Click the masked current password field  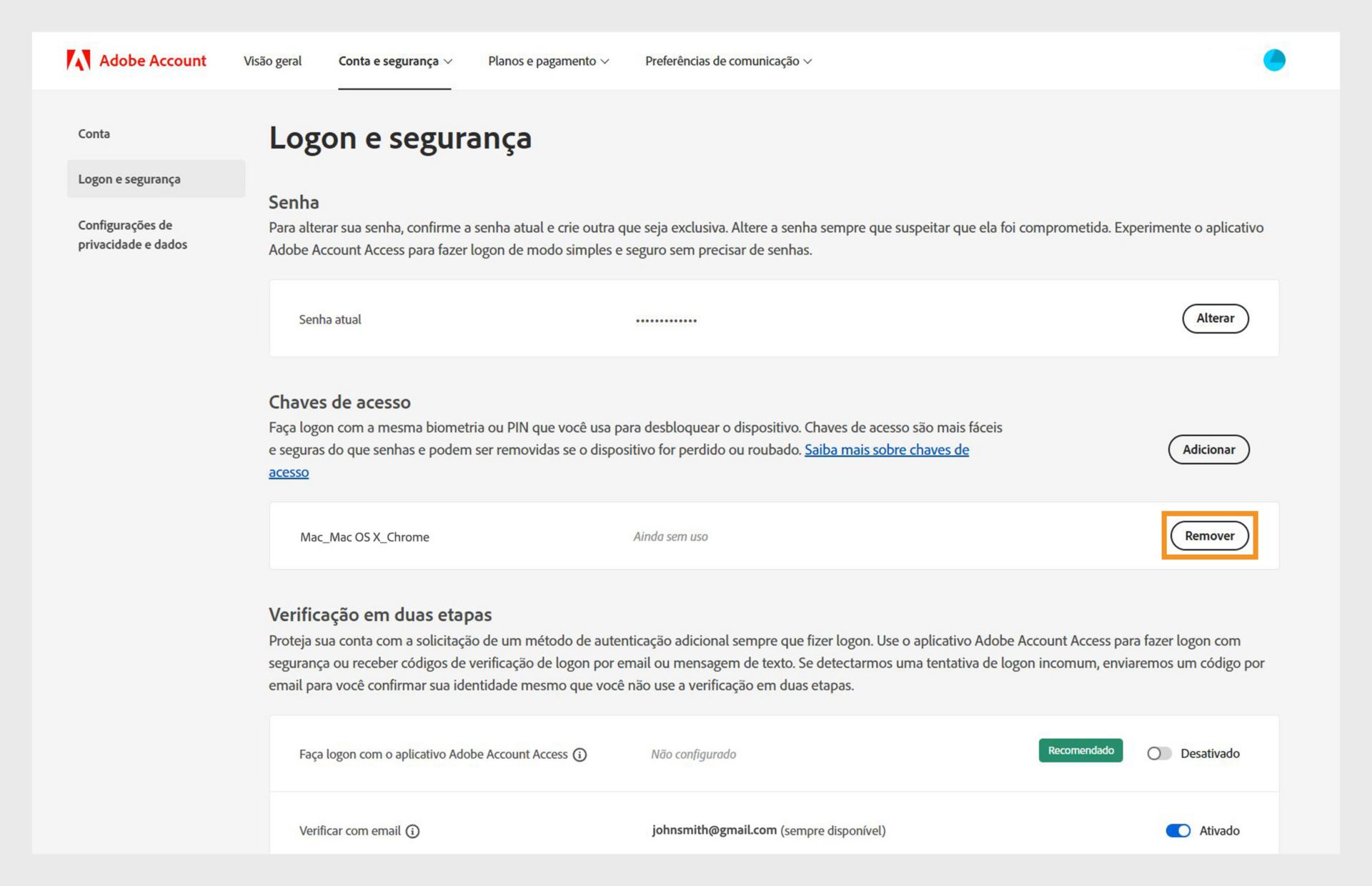[x=666, y=320]
